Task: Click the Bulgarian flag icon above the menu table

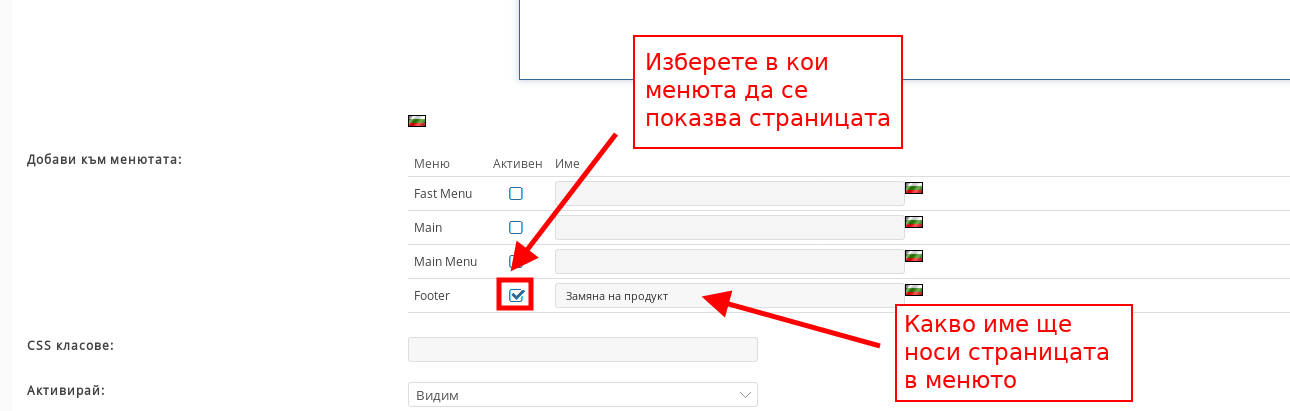Action: pyautogui.click(x=417, y=121)
